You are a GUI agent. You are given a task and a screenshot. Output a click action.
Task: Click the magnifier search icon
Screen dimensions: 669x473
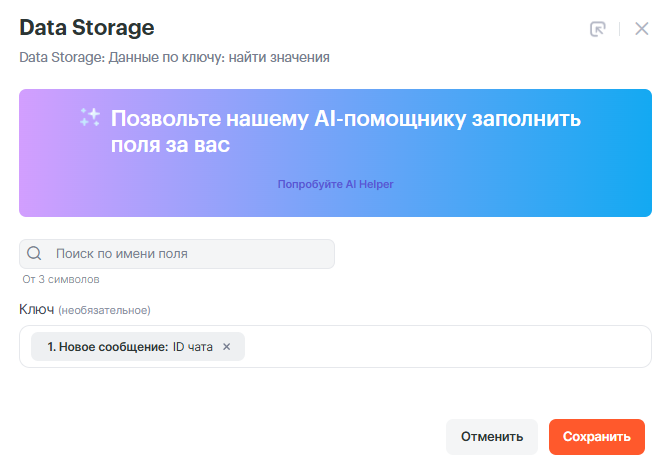point(35,254)
